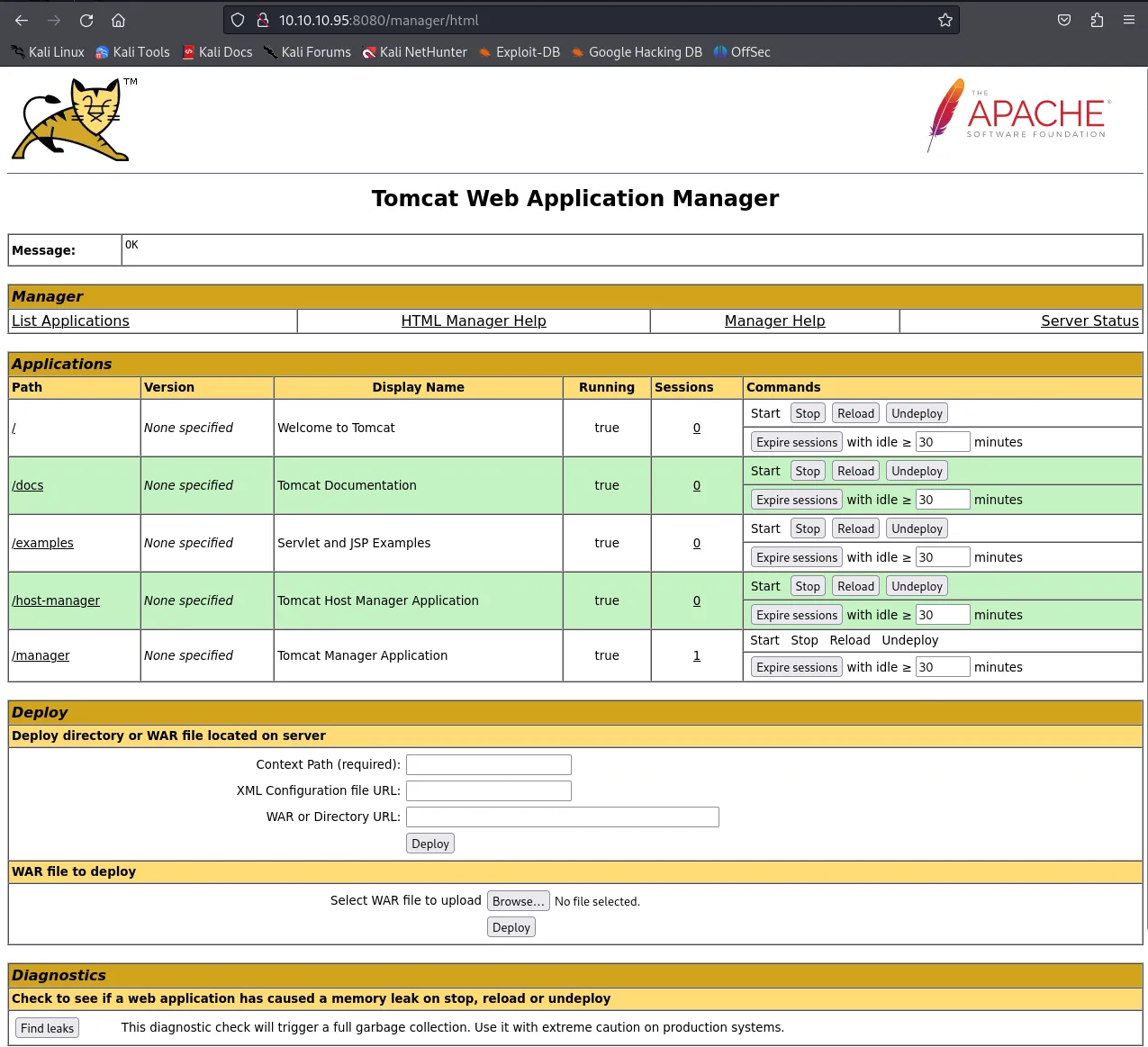Edit idle minutes field for /examples
This screenshot has height=1047, width=1148.
coord(943,557)
